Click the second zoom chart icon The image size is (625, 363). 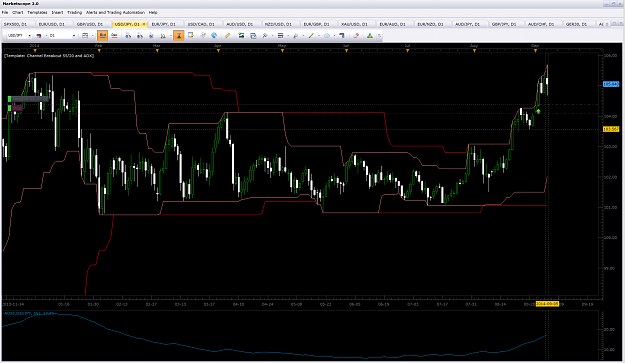(x=140, y=36)
